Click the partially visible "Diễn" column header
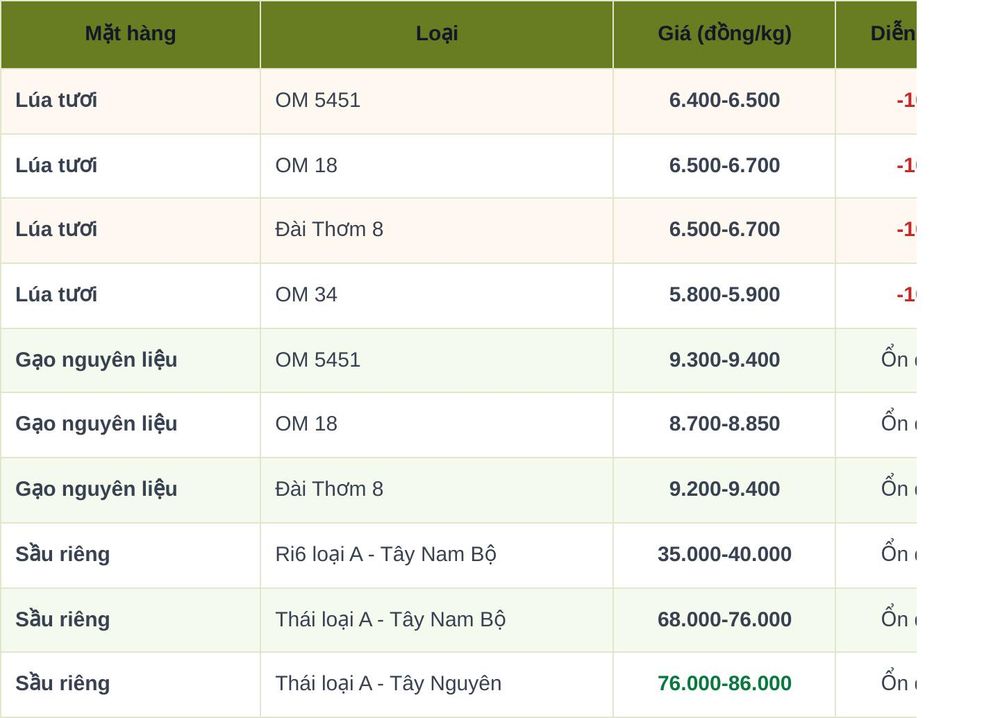The height and width of the screenshot is (718, 1000). pos(892,34)
